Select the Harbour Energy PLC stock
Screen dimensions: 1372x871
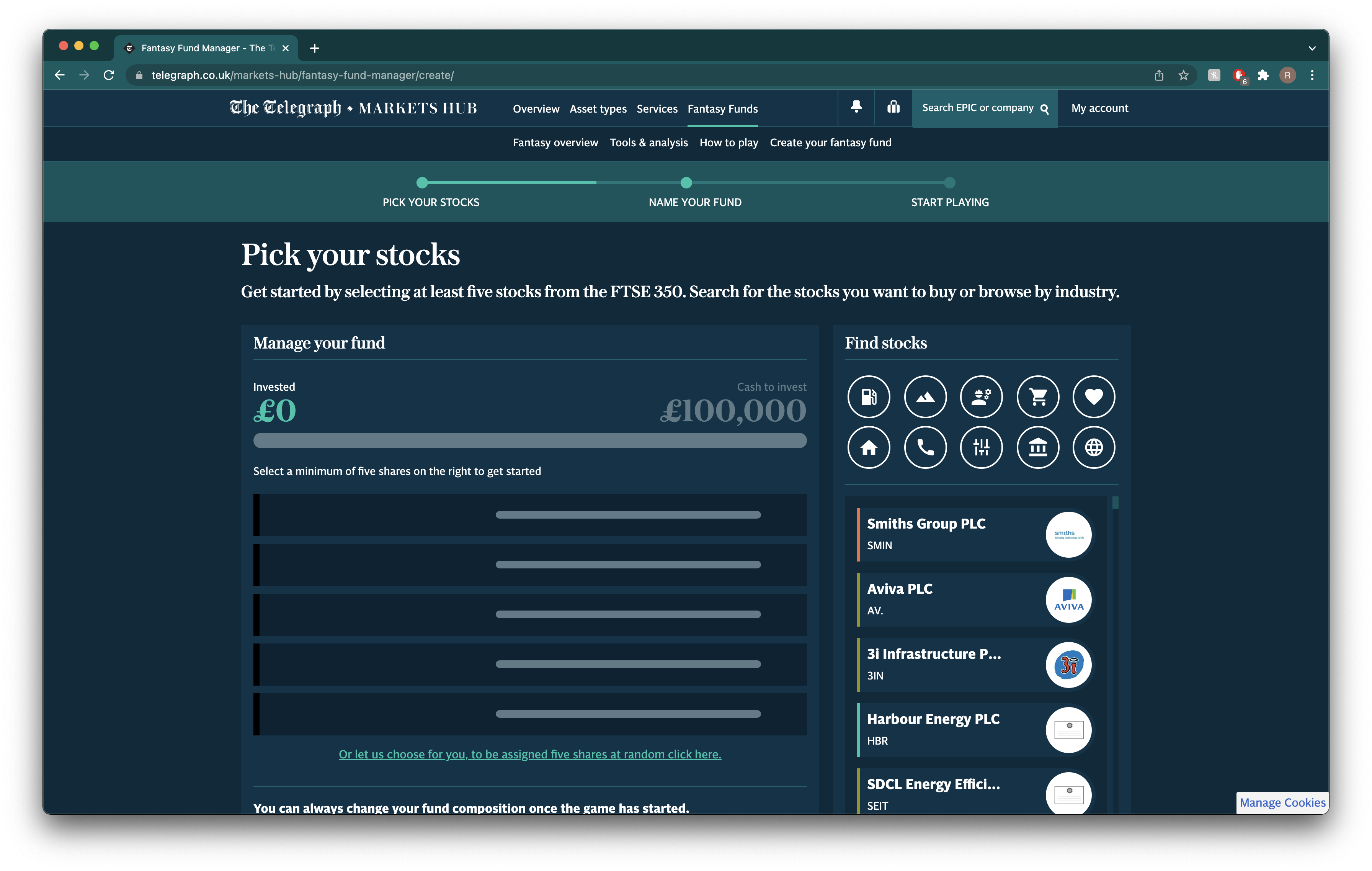pos(974,730)
